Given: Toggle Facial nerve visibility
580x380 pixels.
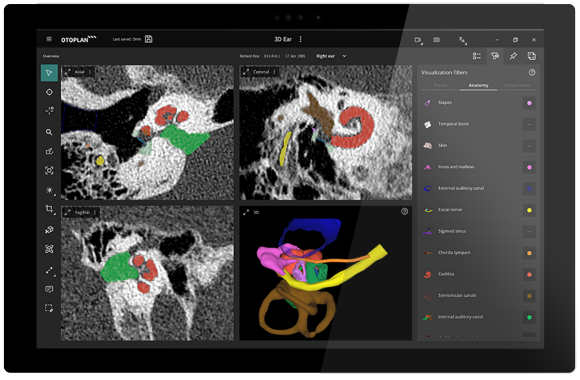Looking at the screenshot, I should point(529,210).
